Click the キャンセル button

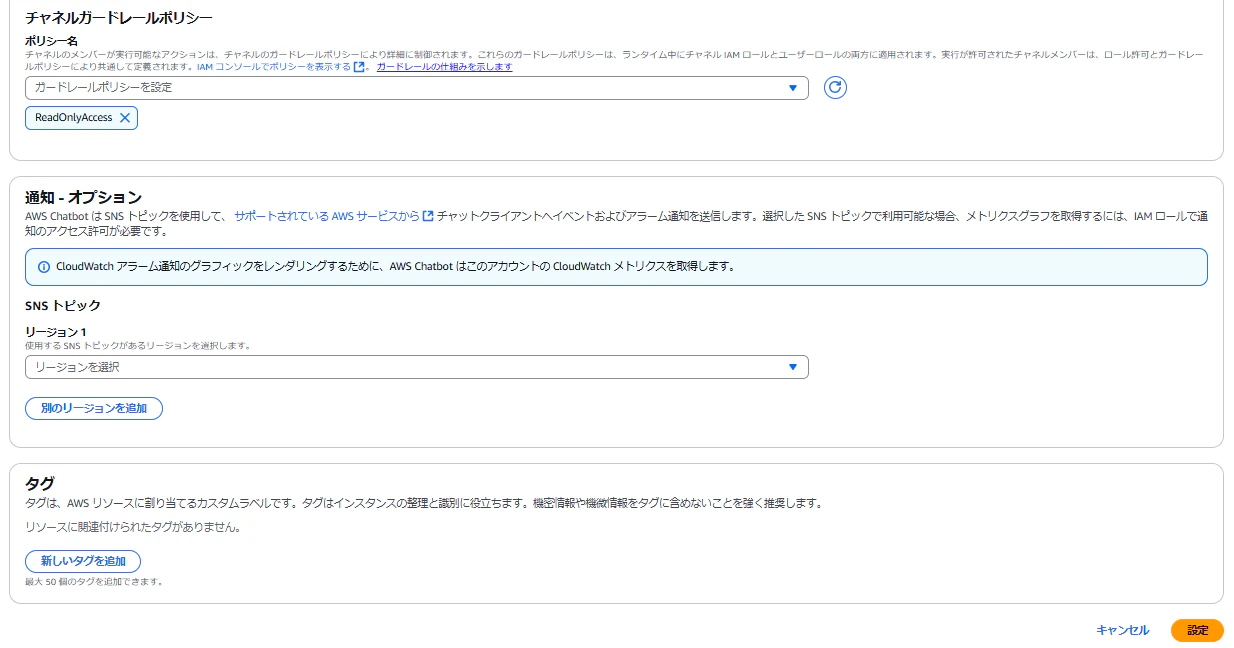coord(1123,630)
